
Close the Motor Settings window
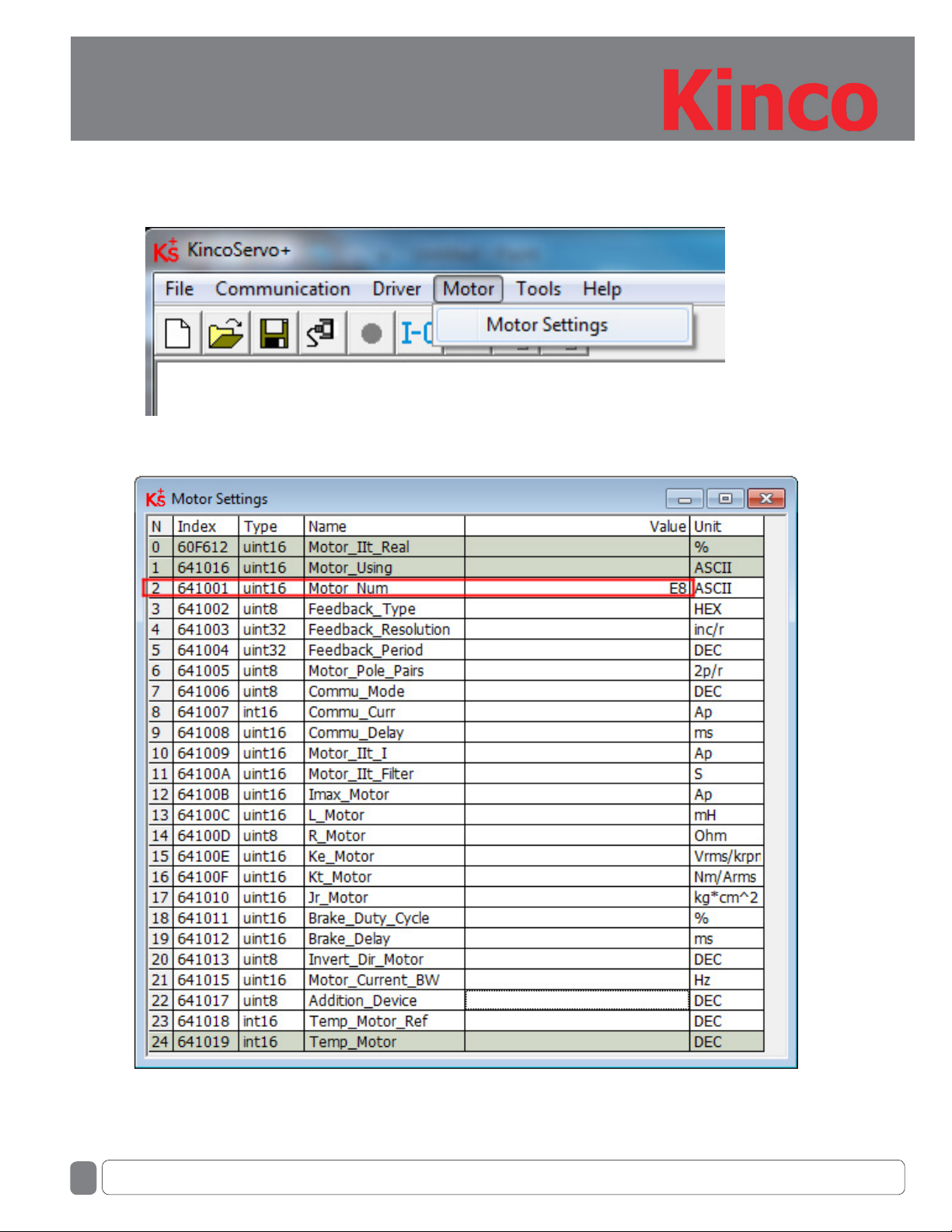(766, 499)
